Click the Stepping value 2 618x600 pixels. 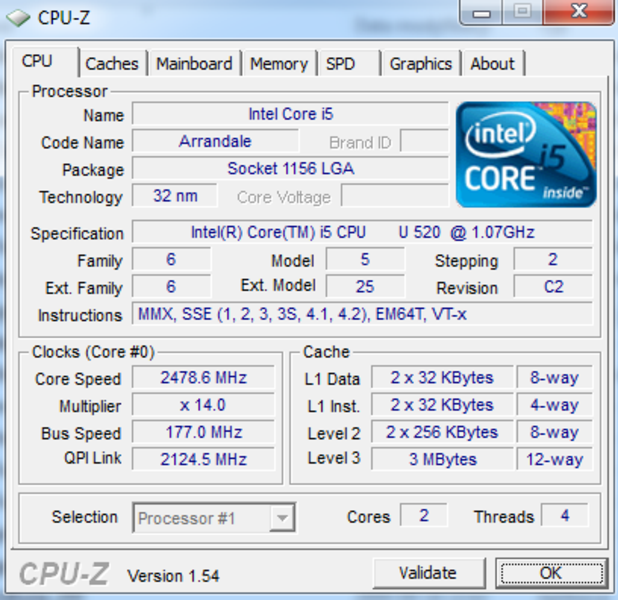(553, 259)
